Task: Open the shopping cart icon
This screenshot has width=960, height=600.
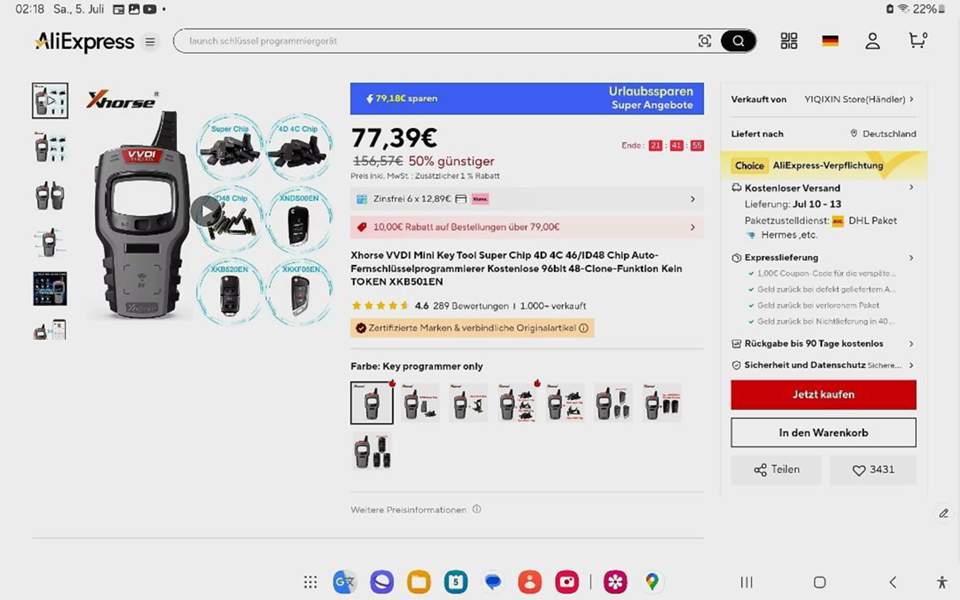Action: (x=917, y=40)
